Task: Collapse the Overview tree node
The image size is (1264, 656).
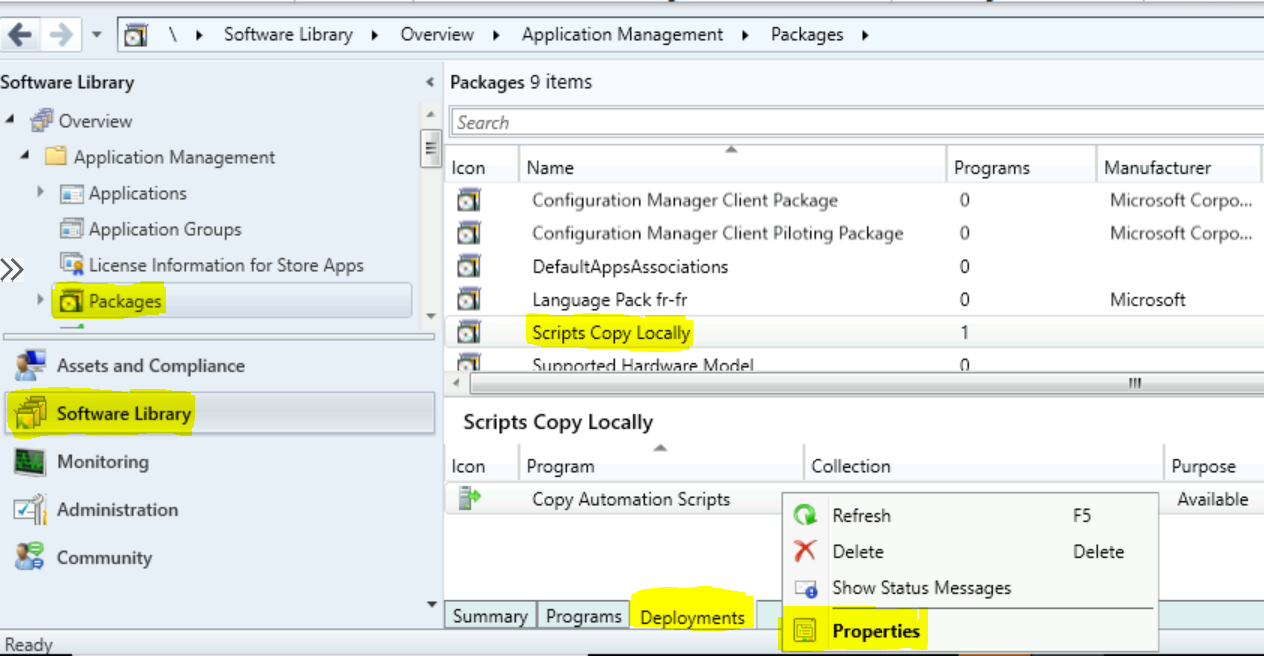Action: tap(11, 121)
